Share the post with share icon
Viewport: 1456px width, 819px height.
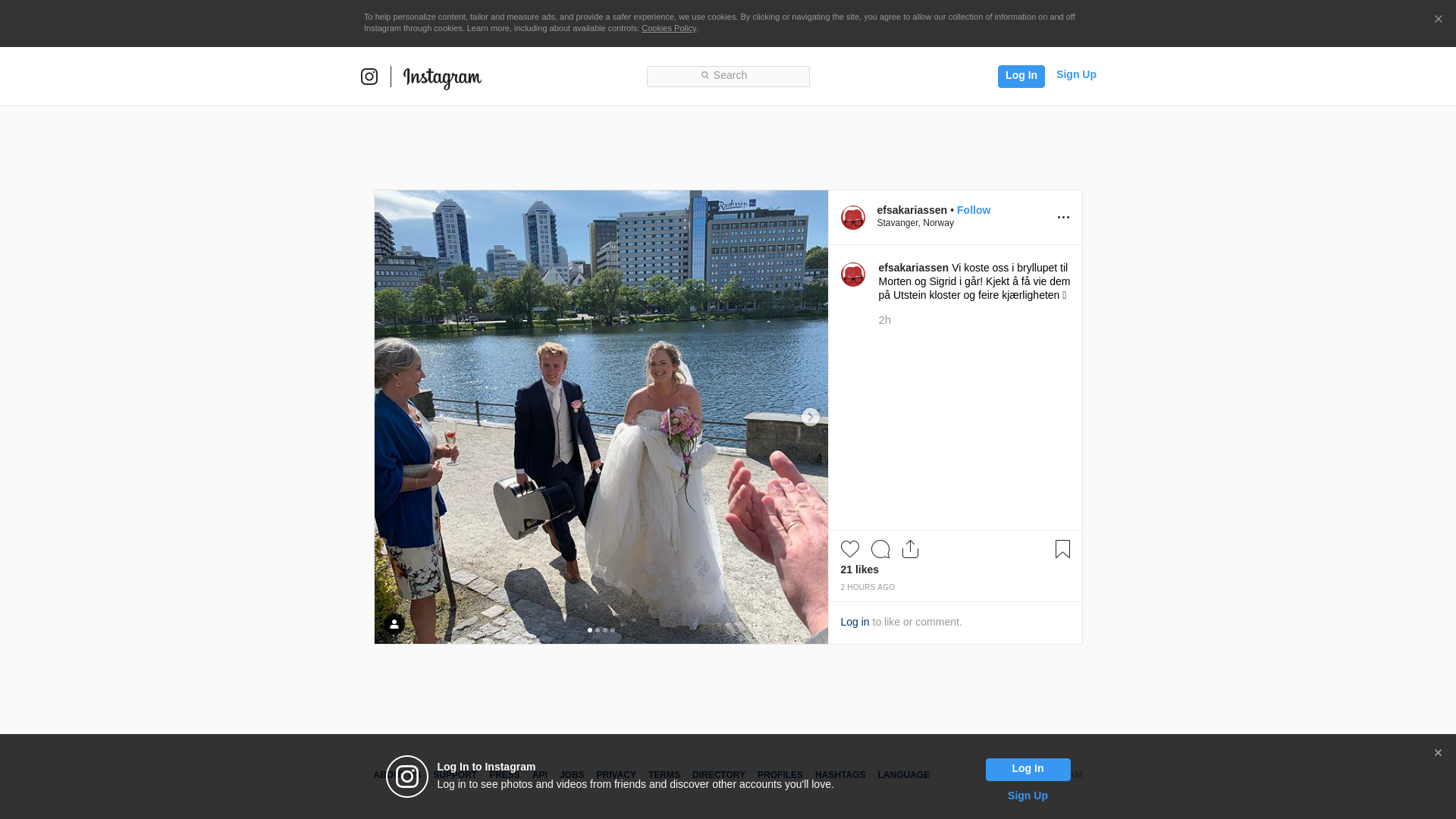911,549
